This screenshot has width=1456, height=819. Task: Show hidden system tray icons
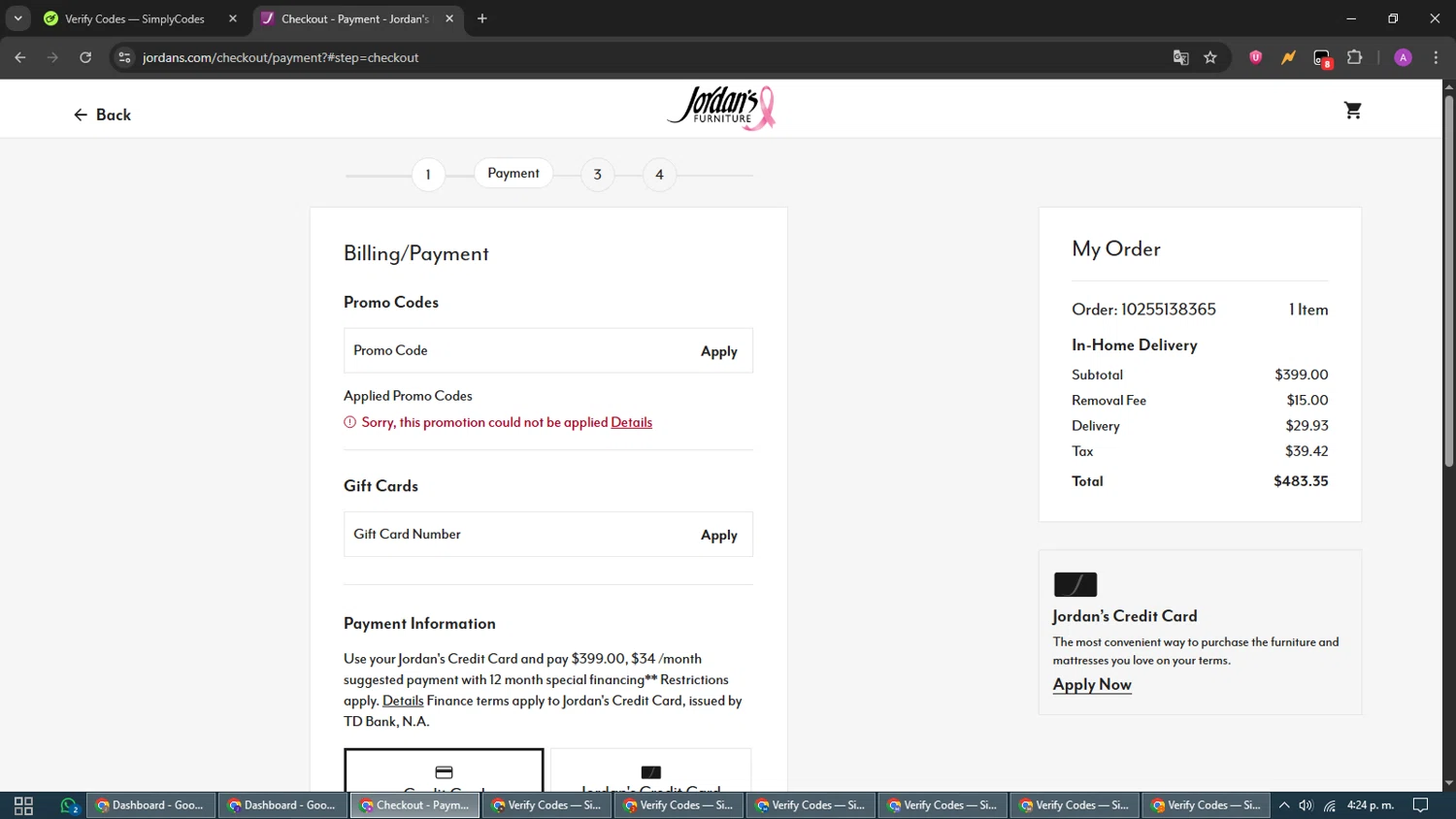(1284, 805)
